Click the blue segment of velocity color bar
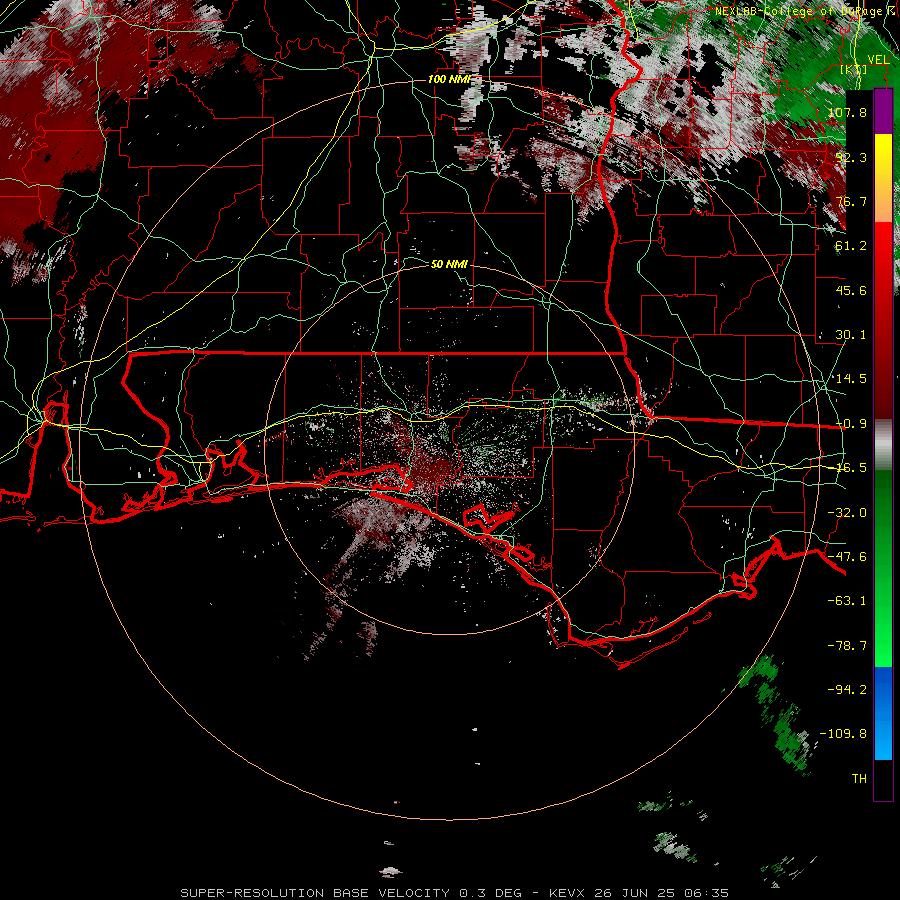 tap(883, 713)
